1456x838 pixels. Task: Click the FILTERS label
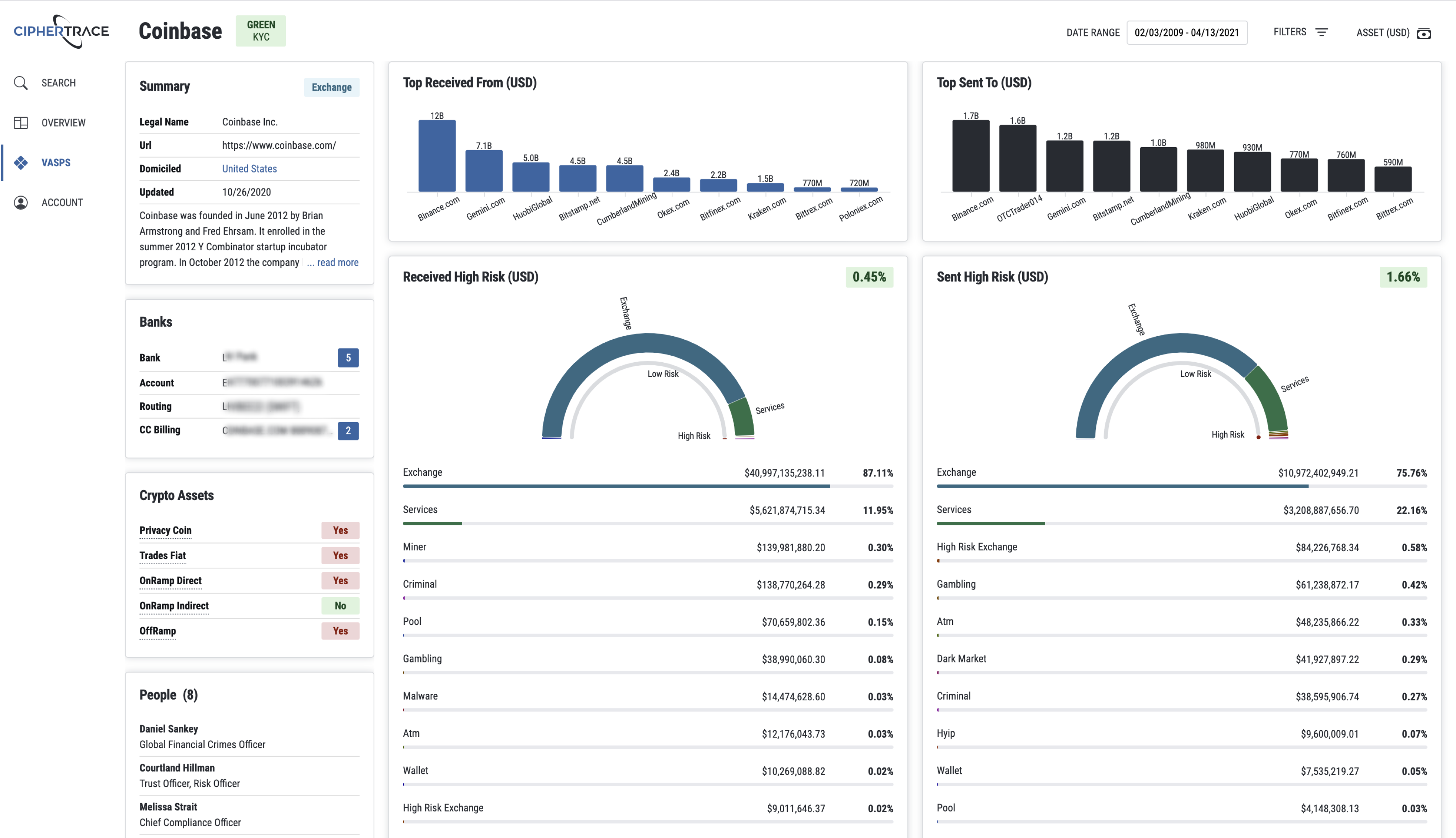1290,32
